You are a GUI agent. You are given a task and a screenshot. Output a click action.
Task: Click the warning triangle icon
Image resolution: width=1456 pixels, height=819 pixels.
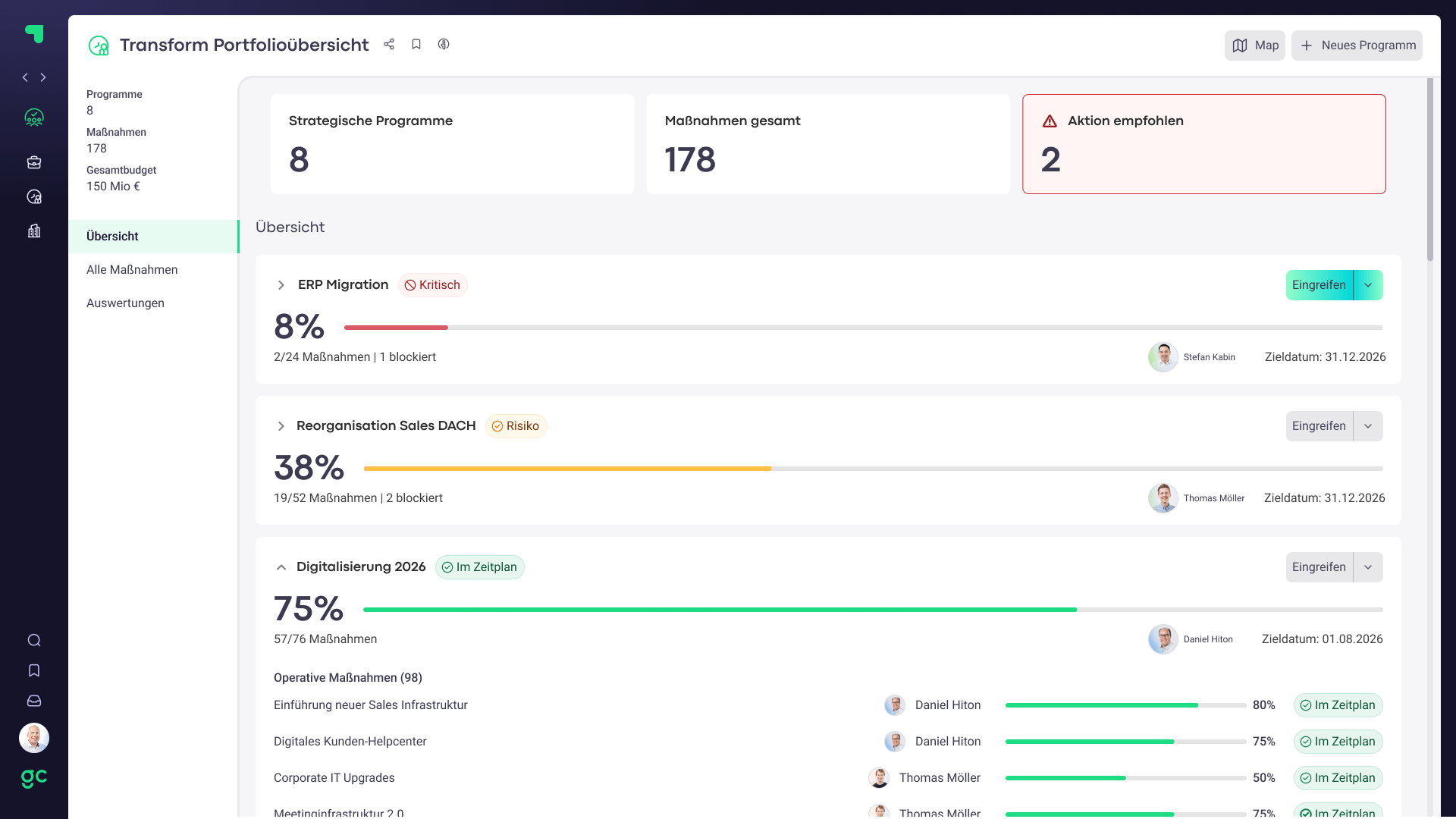(x=1050, y=121)
